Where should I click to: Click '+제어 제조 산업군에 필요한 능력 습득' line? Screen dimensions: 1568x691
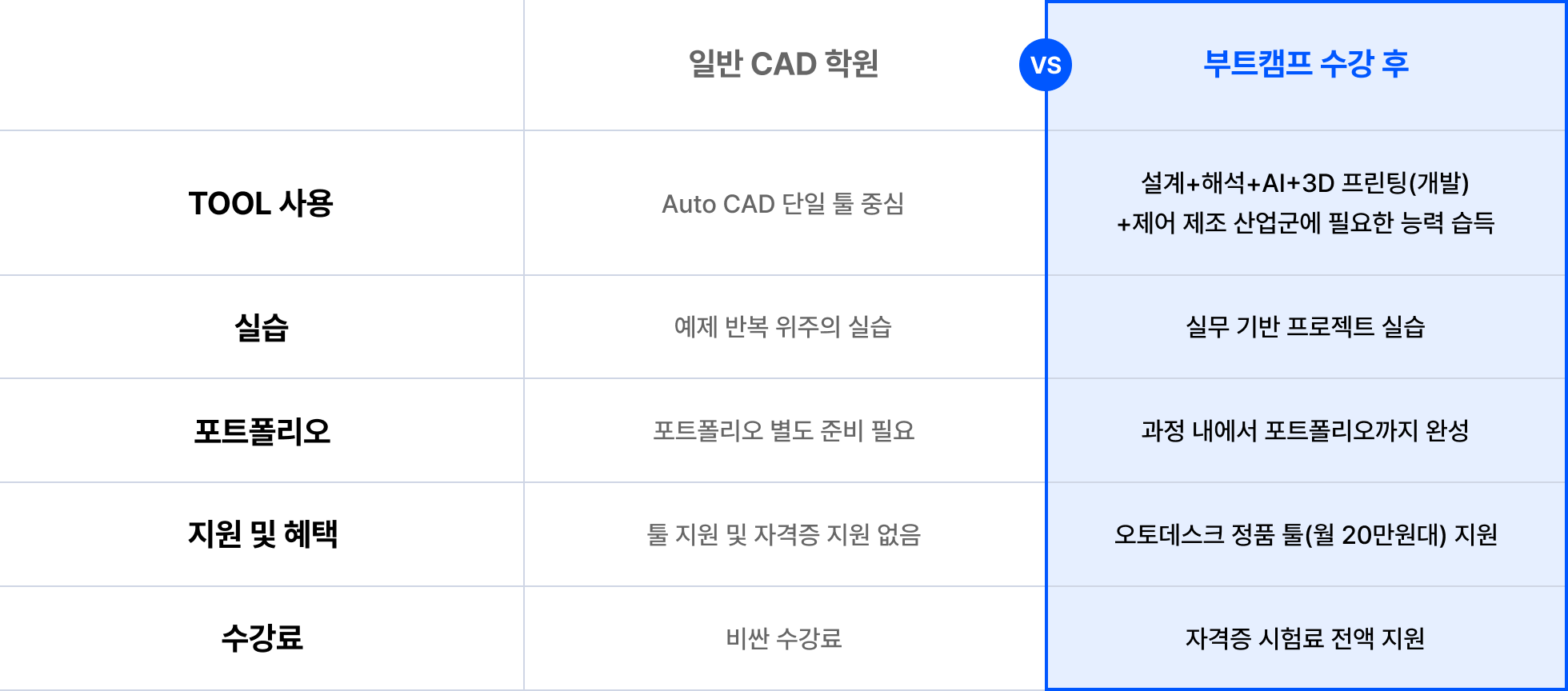point(1305,223)
